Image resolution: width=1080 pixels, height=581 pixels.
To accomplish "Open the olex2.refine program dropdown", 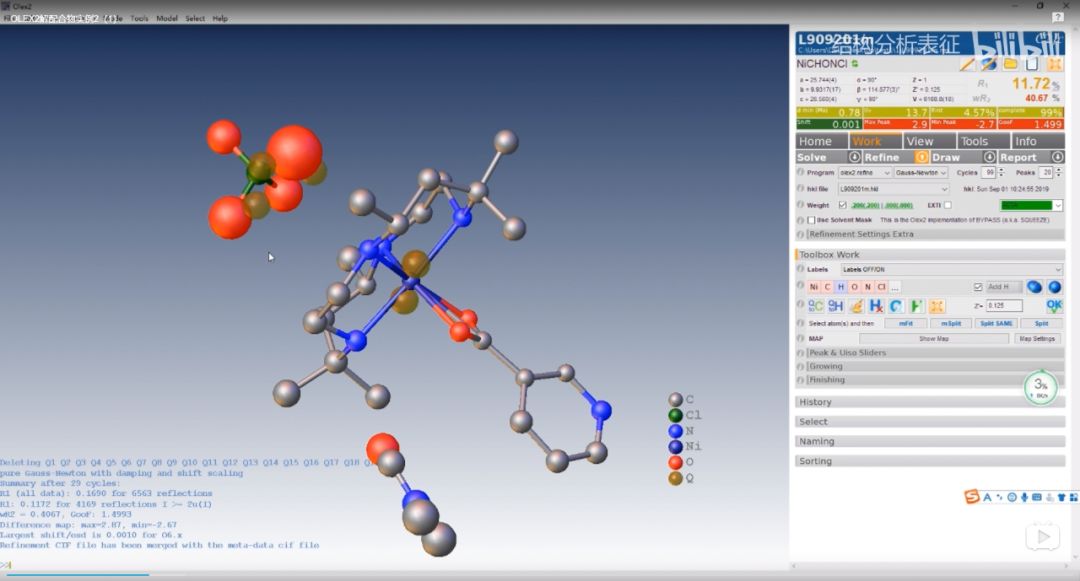I will [864, 173].
